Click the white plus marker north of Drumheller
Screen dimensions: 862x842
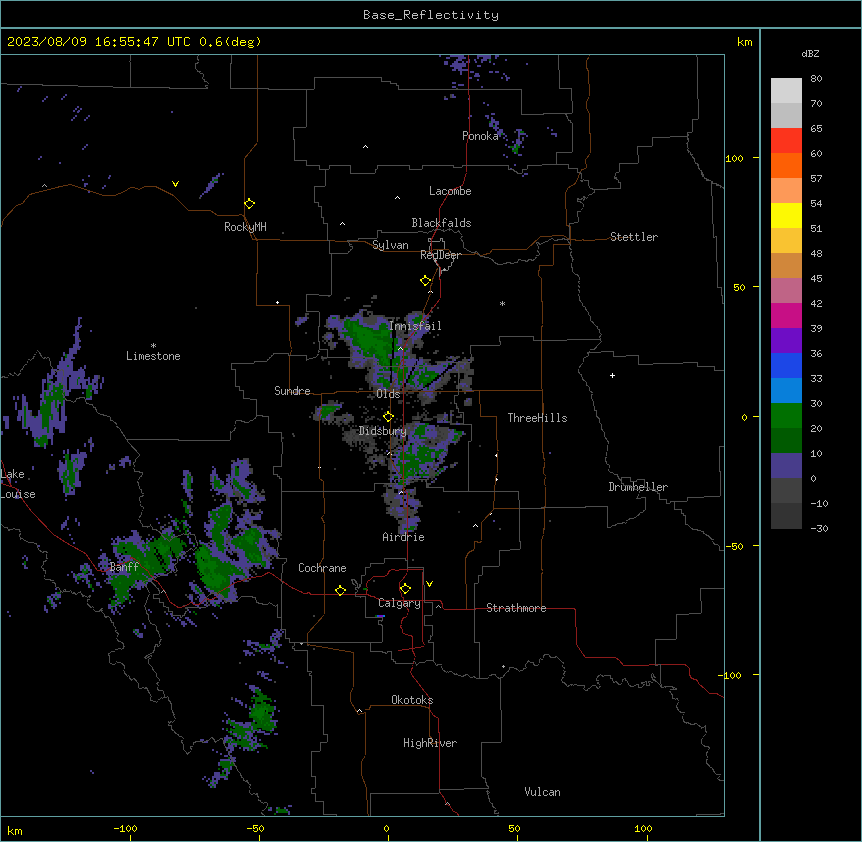612,375
